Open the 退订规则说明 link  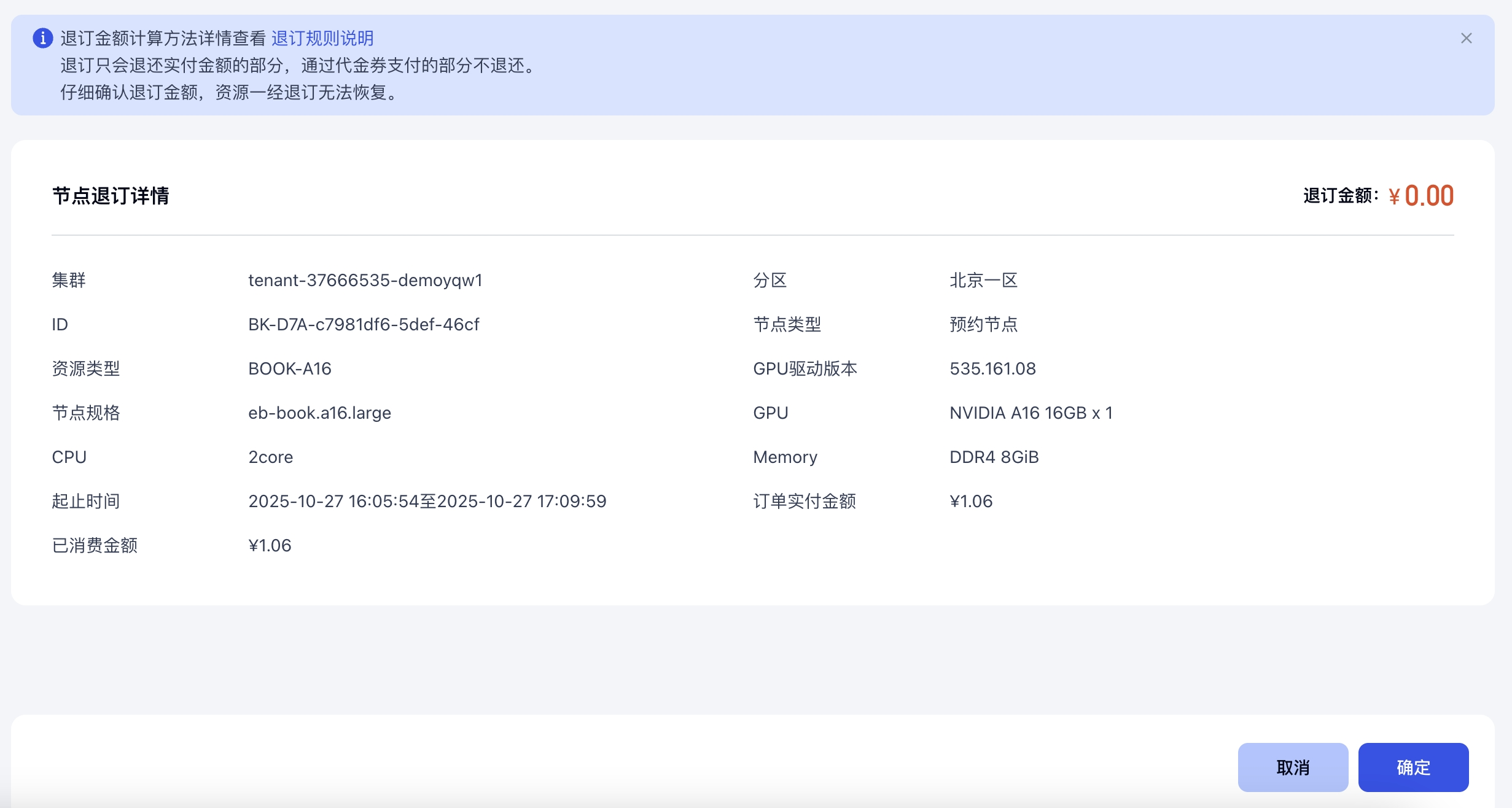click(x=322, y=38)
